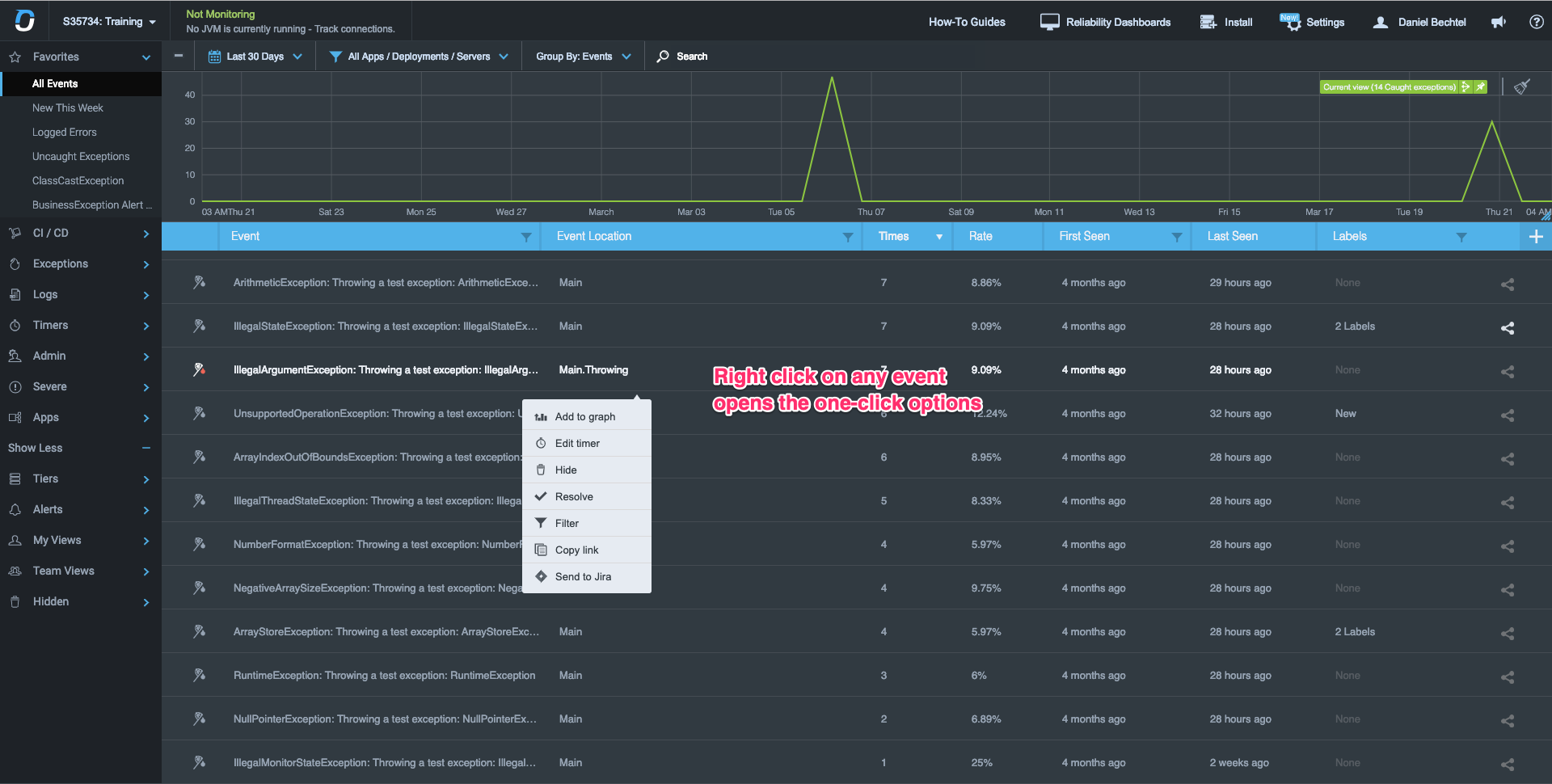This screenshot has height=784, width=1552.
Task: Open the How-To Guides link
Action: point(967,22)
